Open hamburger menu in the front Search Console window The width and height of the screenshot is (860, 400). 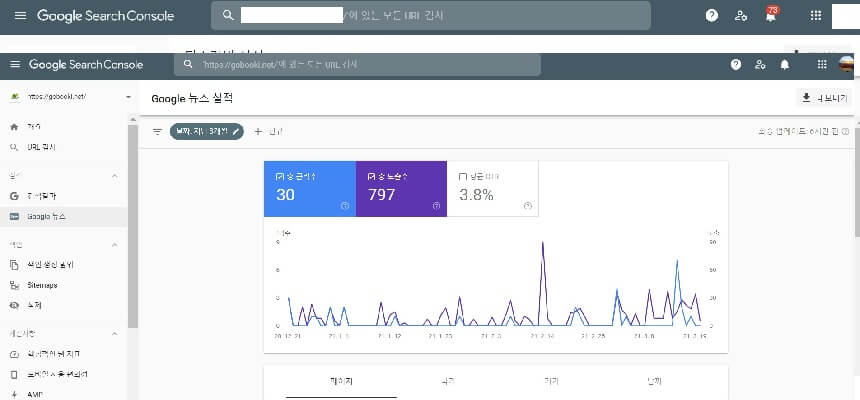click(15, 64)
